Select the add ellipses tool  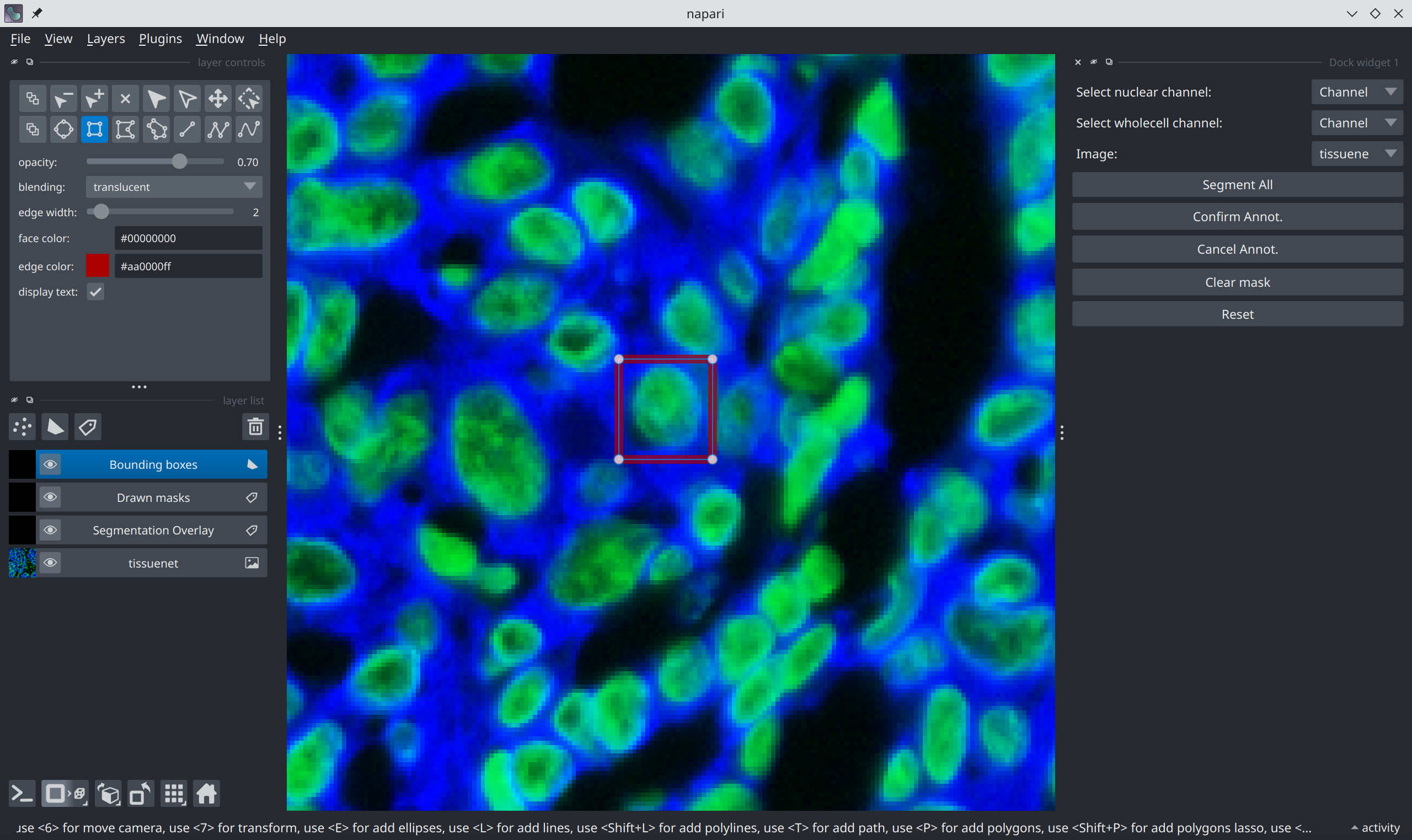tap(63, 130)
